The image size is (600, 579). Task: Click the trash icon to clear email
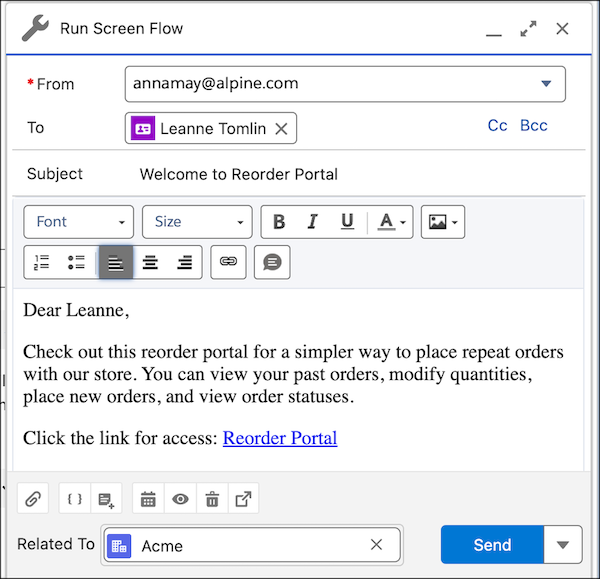(212, 498)
